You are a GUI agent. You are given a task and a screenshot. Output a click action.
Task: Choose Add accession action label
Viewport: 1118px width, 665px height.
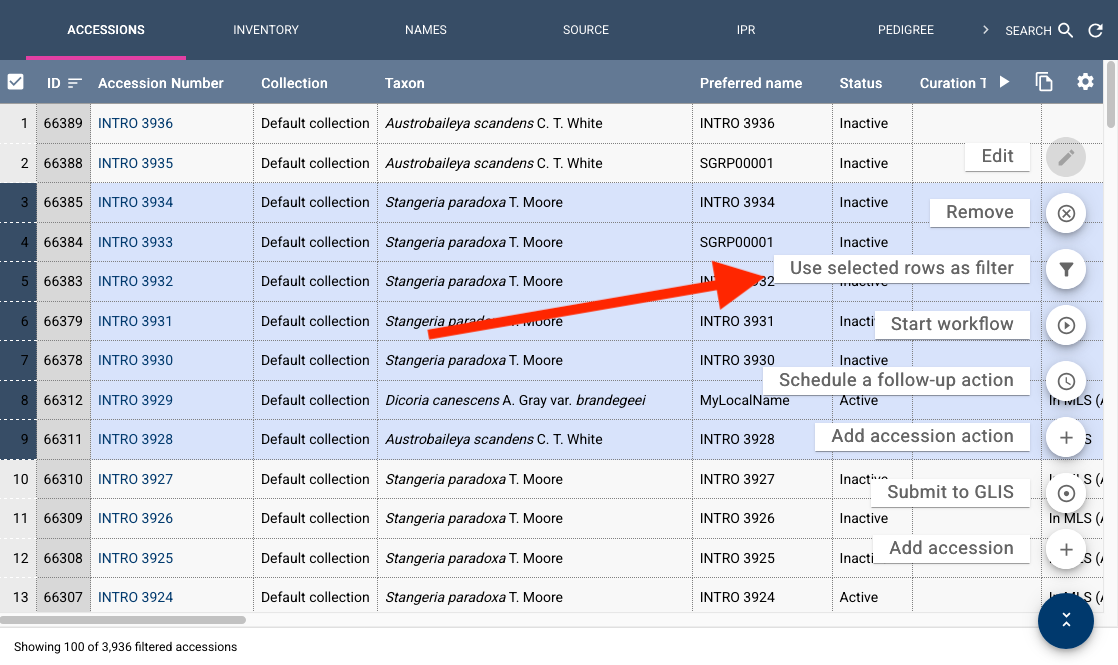[922, 436]
